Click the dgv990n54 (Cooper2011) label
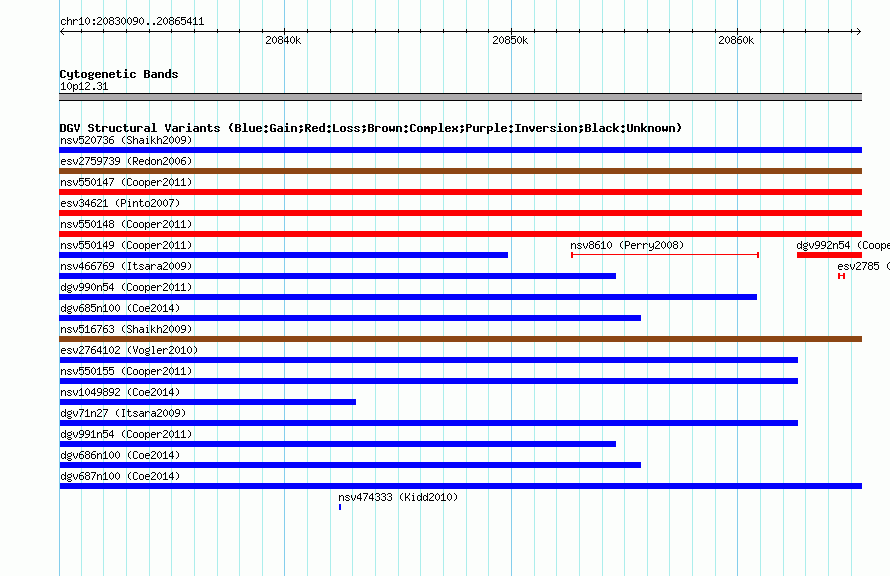 click(x=126, y=287)
